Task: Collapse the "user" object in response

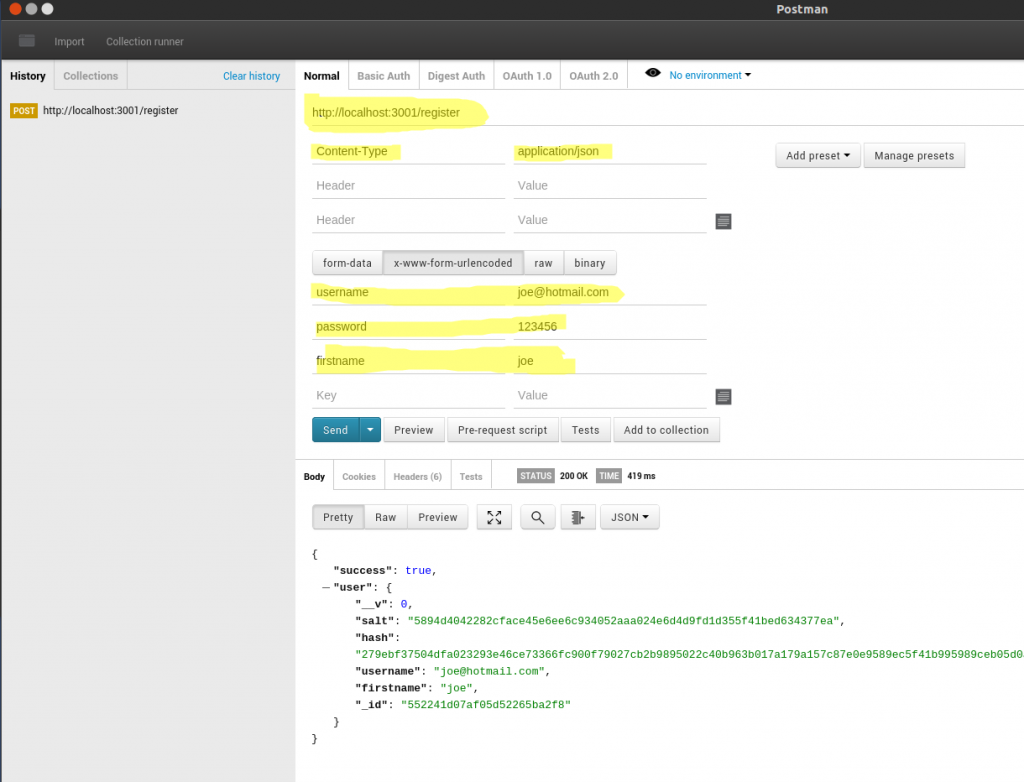Action: coord(325,587)
